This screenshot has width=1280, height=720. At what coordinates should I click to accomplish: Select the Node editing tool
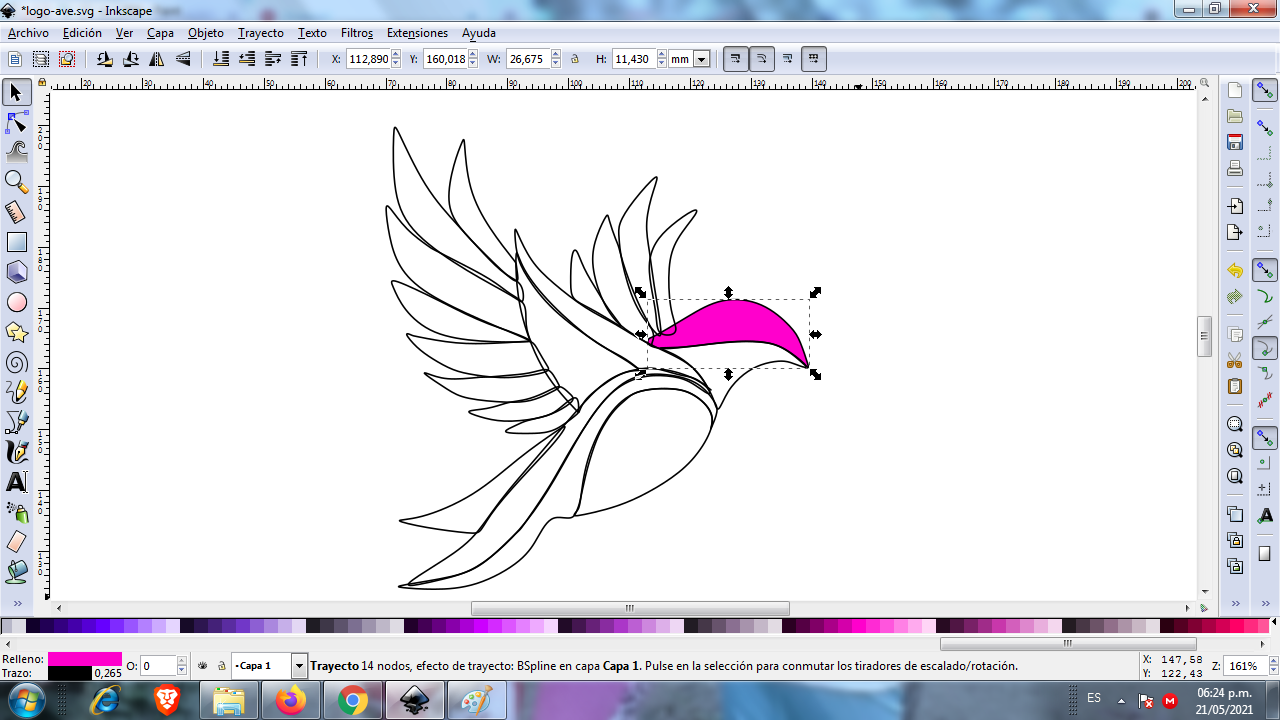(x=16, y=123)
